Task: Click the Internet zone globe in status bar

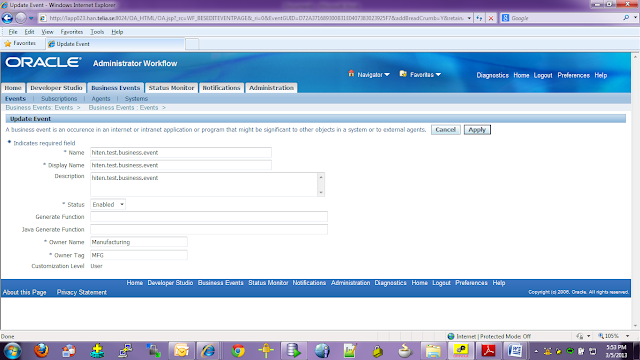Action: tap(451, 336)
